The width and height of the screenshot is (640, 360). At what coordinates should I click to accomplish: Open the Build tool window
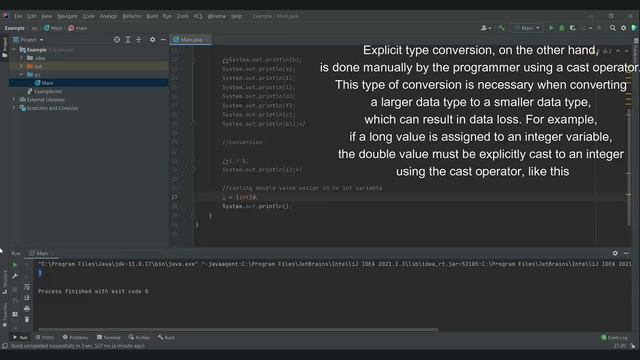(166, 338)
